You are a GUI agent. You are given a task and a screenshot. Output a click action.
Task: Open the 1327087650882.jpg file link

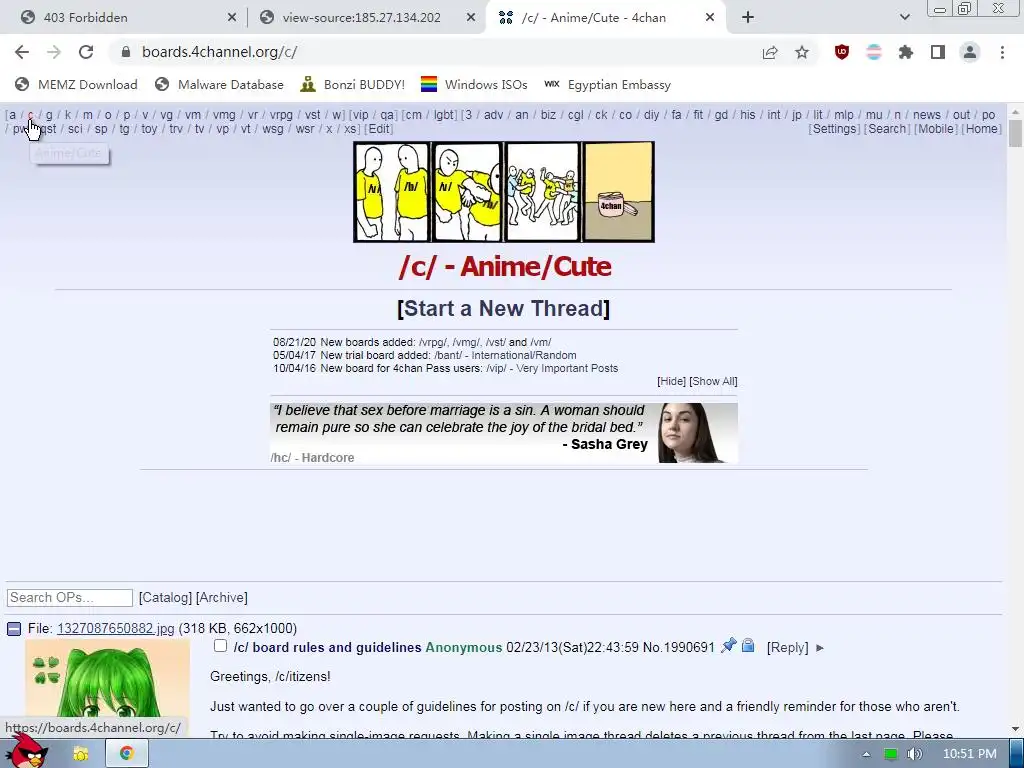[x=116, y=628]
